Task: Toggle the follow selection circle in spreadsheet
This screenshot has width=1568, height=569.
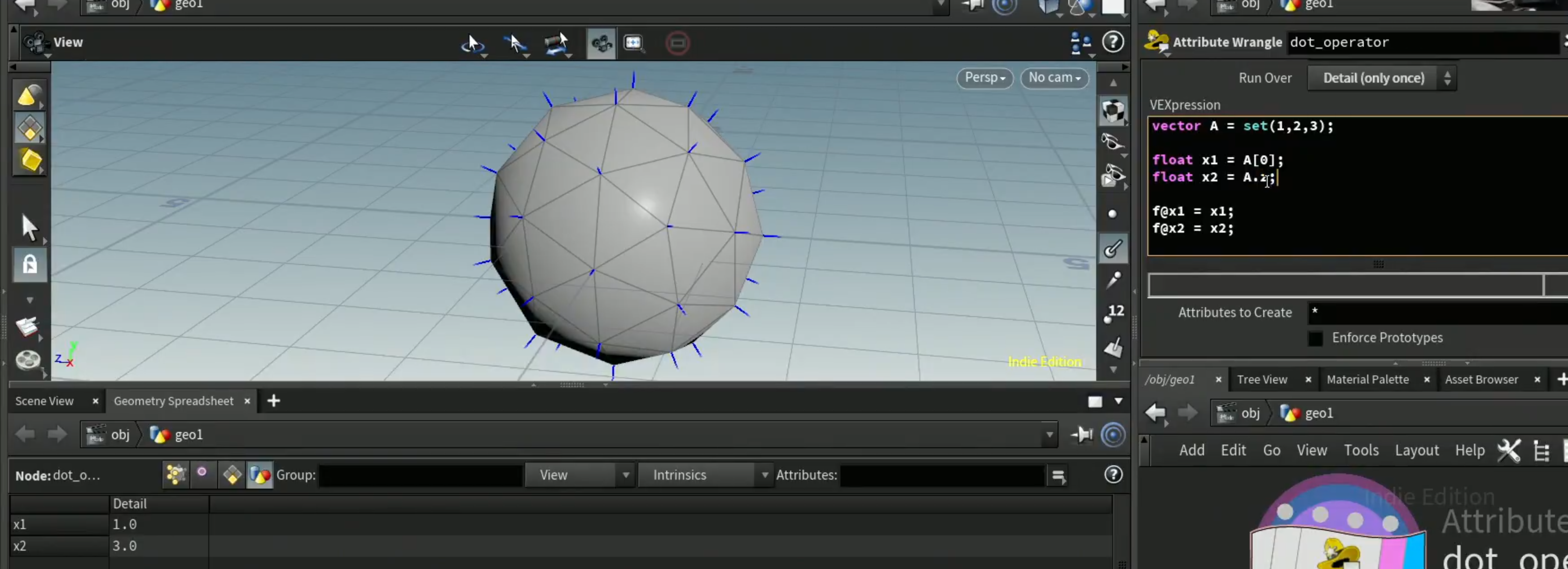Action: (1113, 434)
